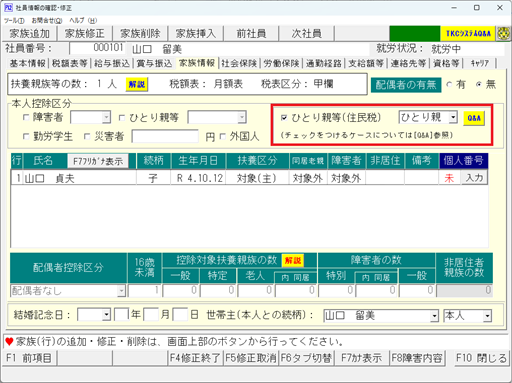
Task: Check the 災害者 checkbox
Action: pyautogui.click(x=87, y=136)
